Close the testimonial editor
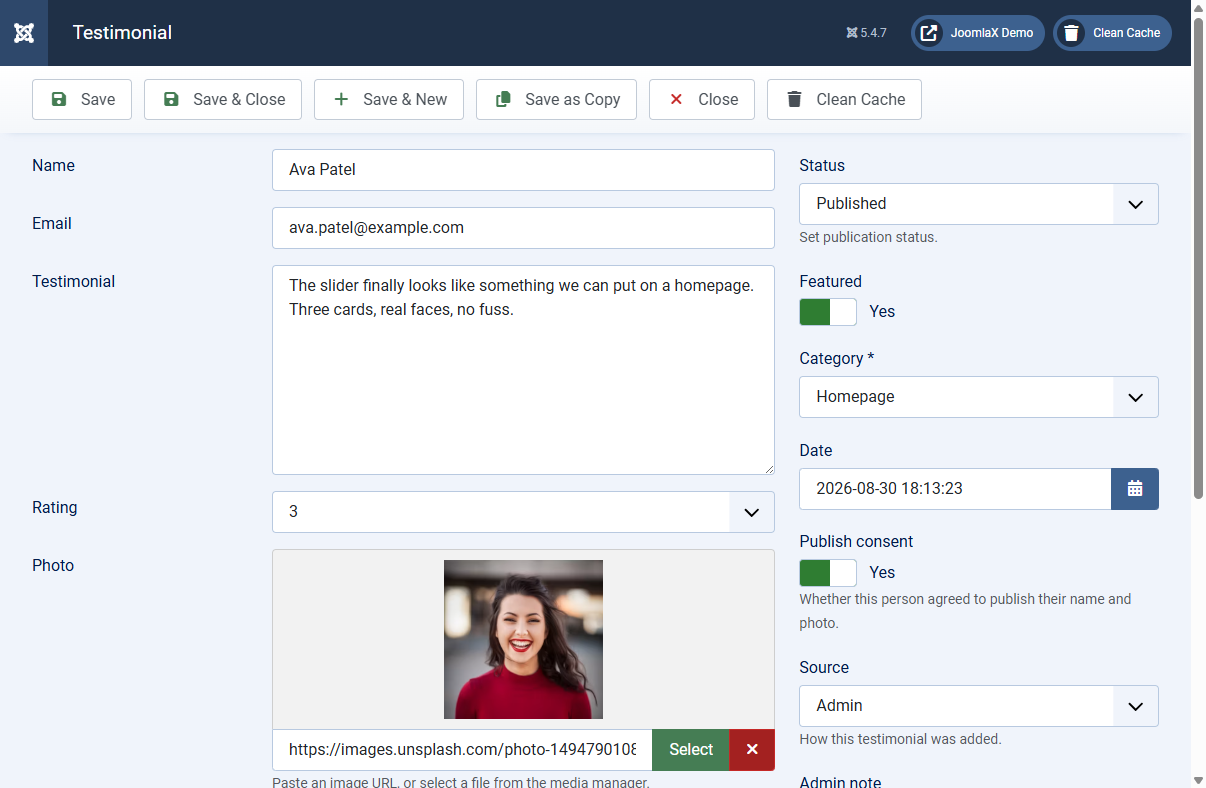The height and width of the screenshot is (788, 1206). 702,99
